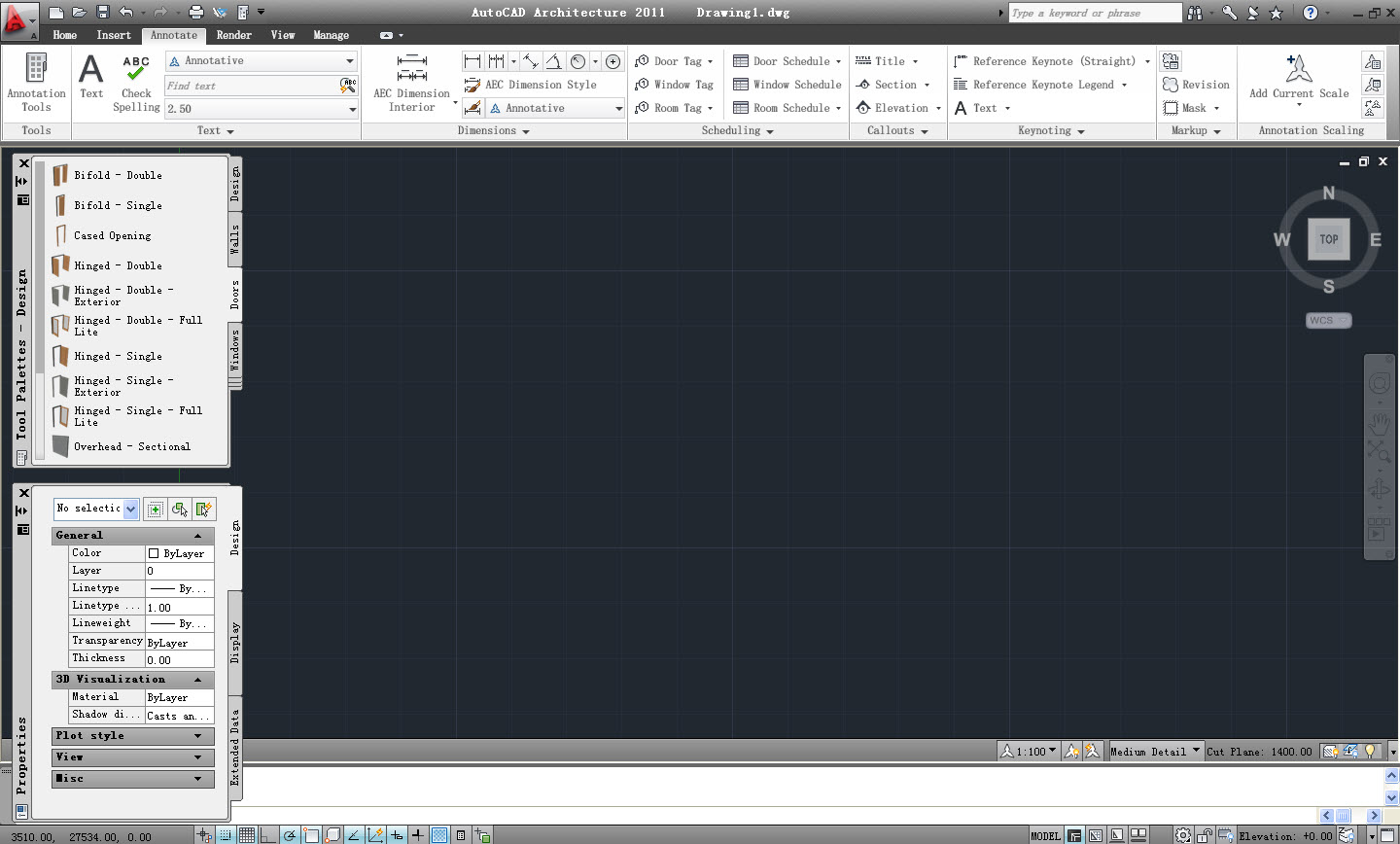This screenshot has width=1400, height=844.
Task: Click the find text search icon
Action: pyautogui.click(x=348, y=86)
